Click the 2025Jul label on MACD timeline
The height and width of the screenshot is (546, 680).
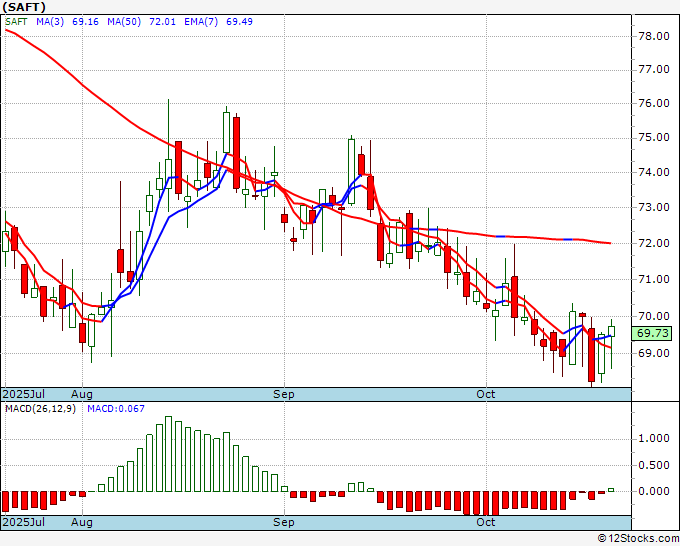[23, 522]
